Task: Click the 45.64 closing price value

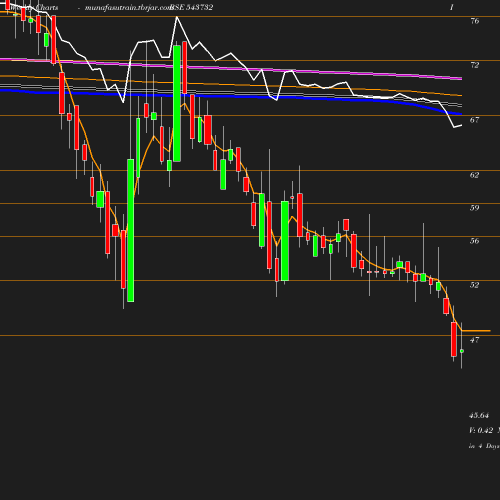Action: pos(479,415)
